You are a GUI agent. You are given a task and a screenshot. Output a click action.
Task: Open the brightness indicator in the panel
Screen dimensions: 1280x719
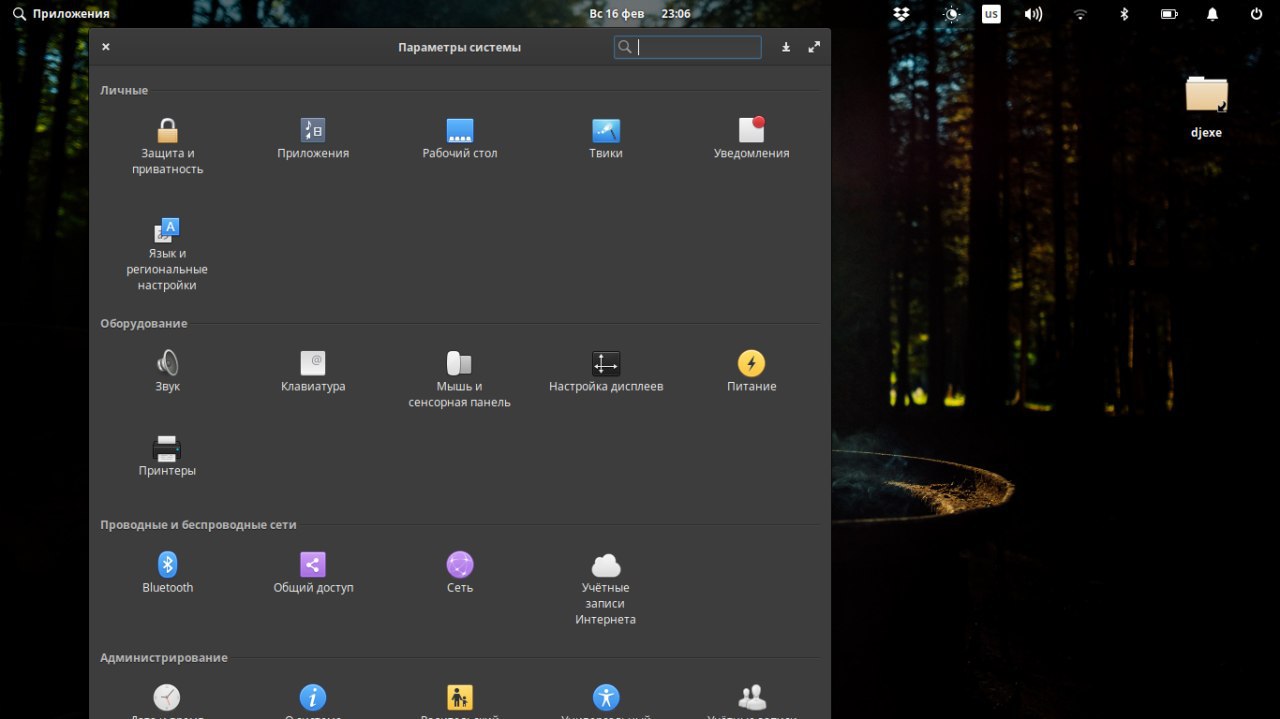(x=951, y=14)
